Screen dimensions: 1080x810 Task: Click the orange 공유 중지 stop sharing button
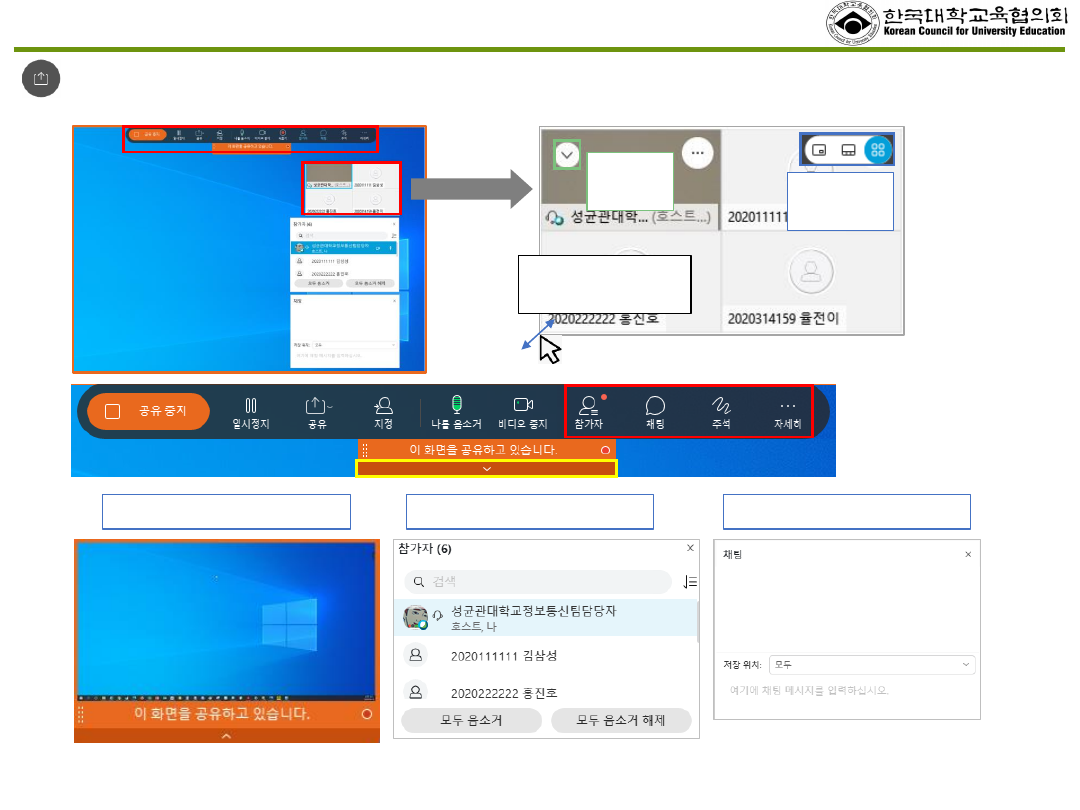[149, 411]
